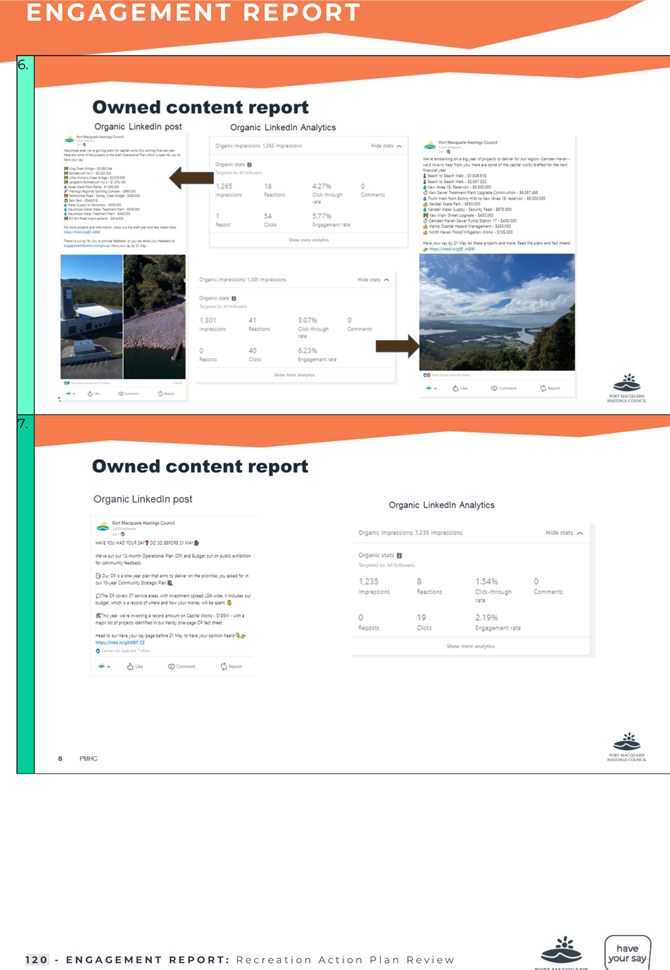
Task: View reactions from Kate Dwyer and 40 others
Action: tap(447, 375)
